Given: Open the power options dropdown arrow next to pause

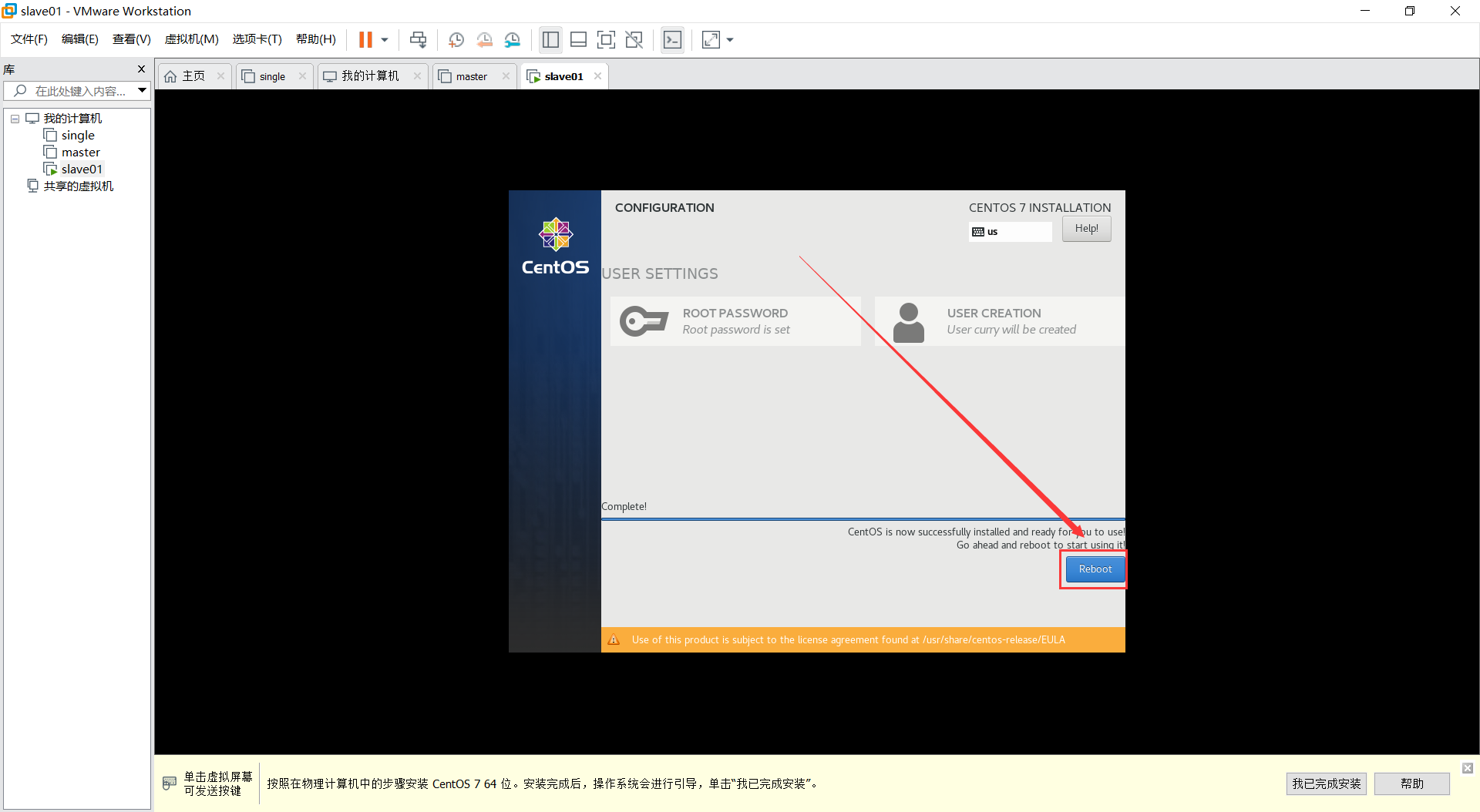Looking at the screenshot, I should pyautogui.click(x=384, y=40).
